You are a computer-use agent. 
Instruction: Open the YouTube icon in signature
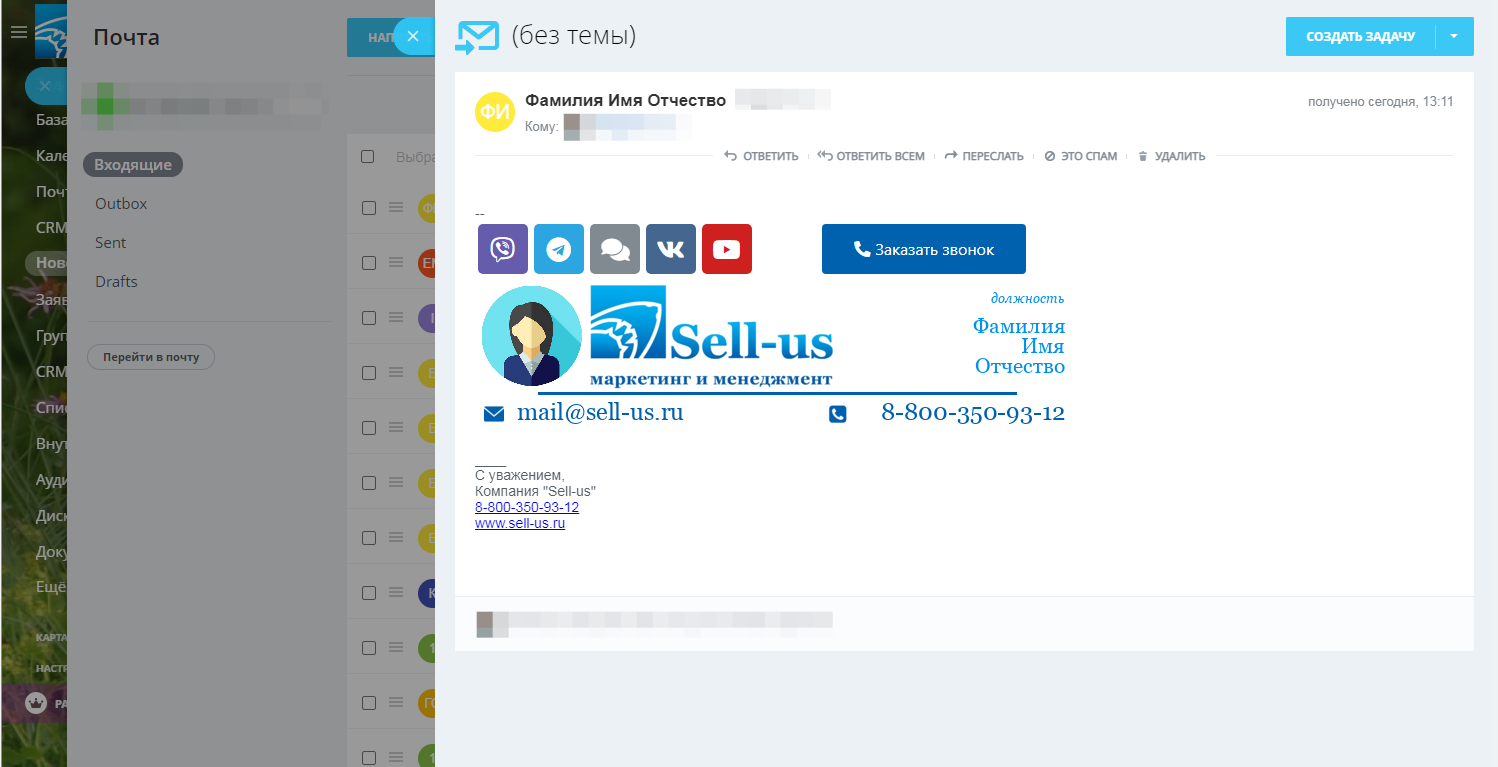click(727, 249)
